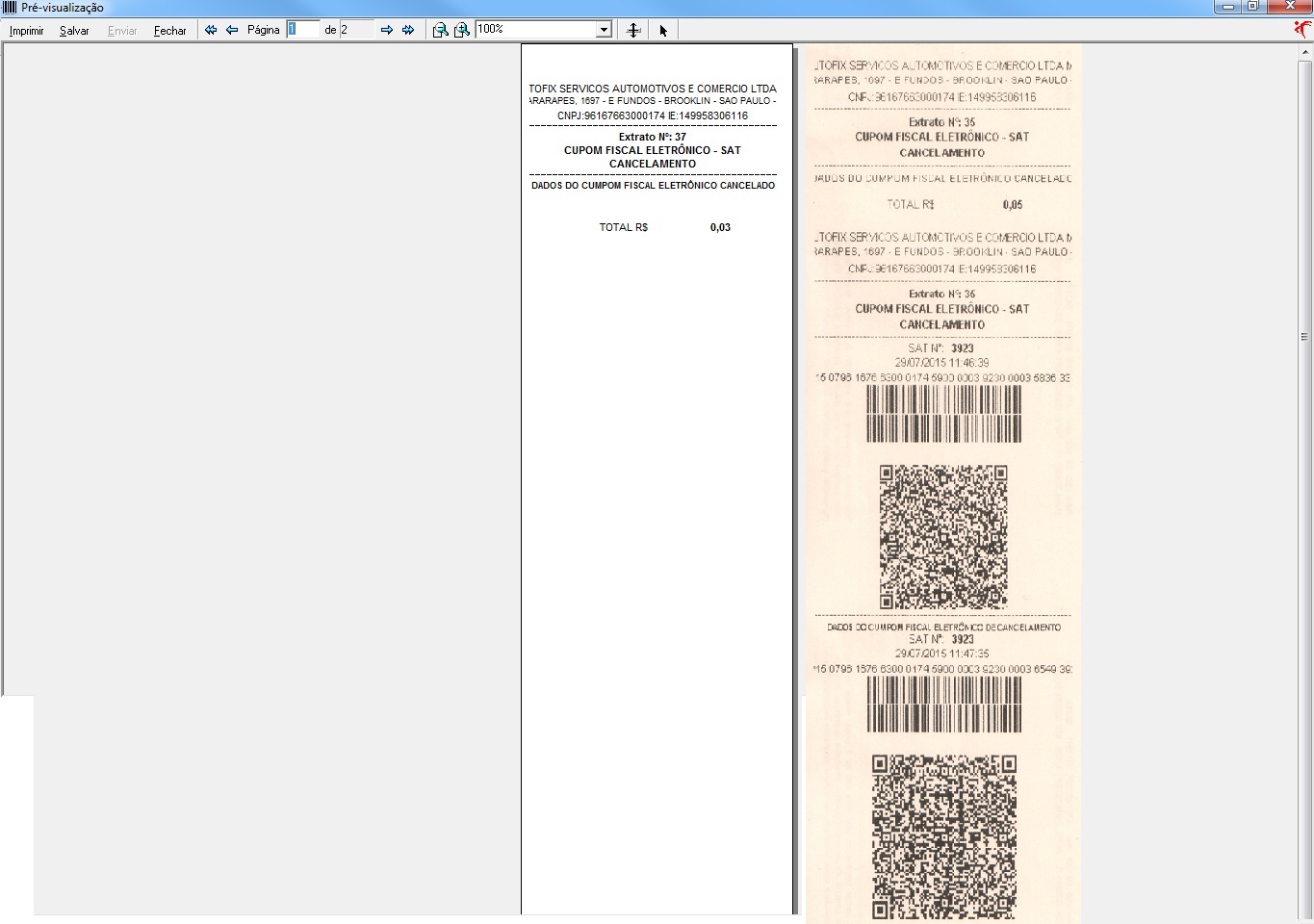Click the '29/07/2015 11:46:39' timestamp on receipt

941,363
